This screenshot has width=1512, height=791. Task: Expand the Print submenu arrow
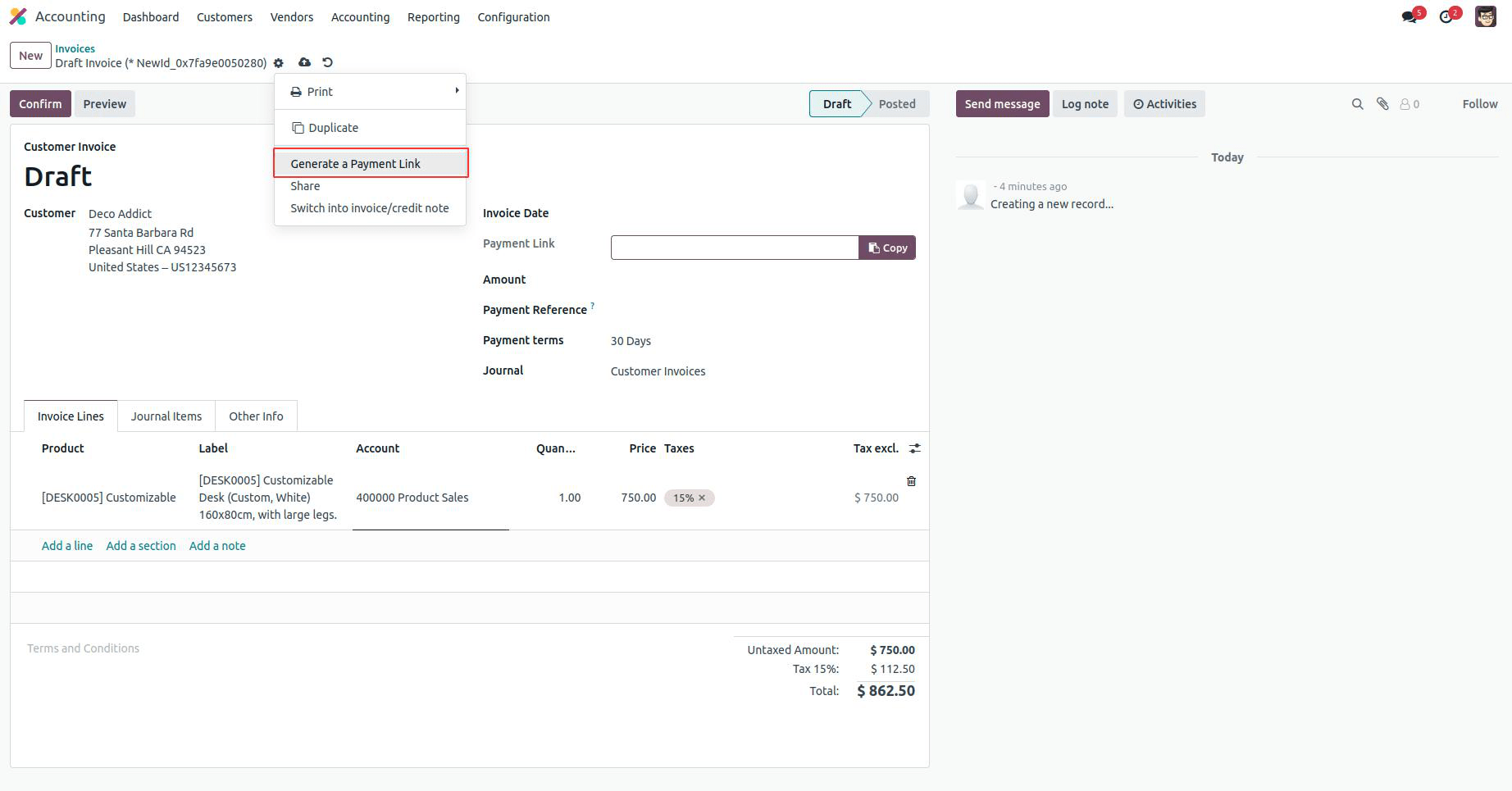pos(457,91)
